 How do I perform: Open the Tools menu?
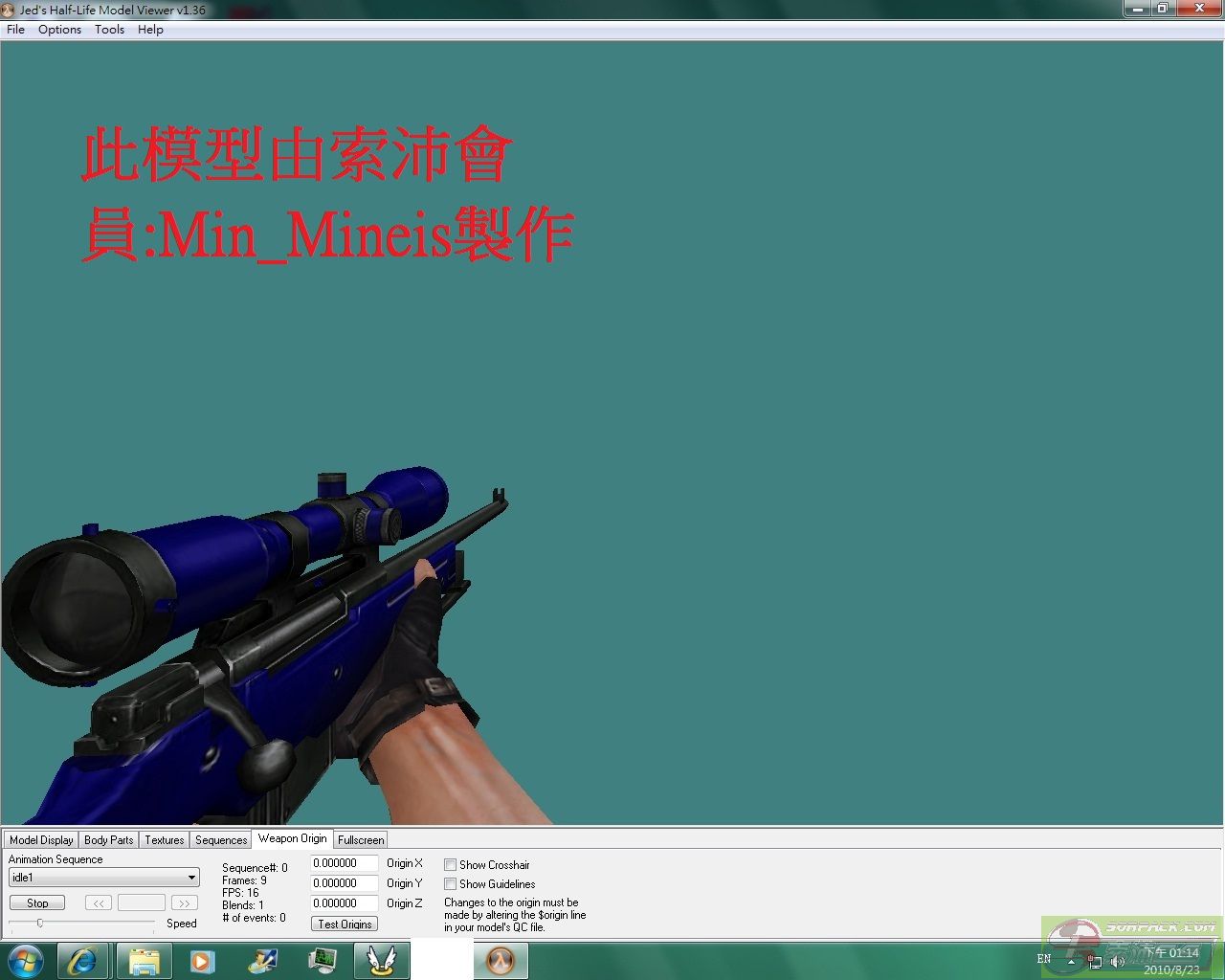tap(109, 30)
